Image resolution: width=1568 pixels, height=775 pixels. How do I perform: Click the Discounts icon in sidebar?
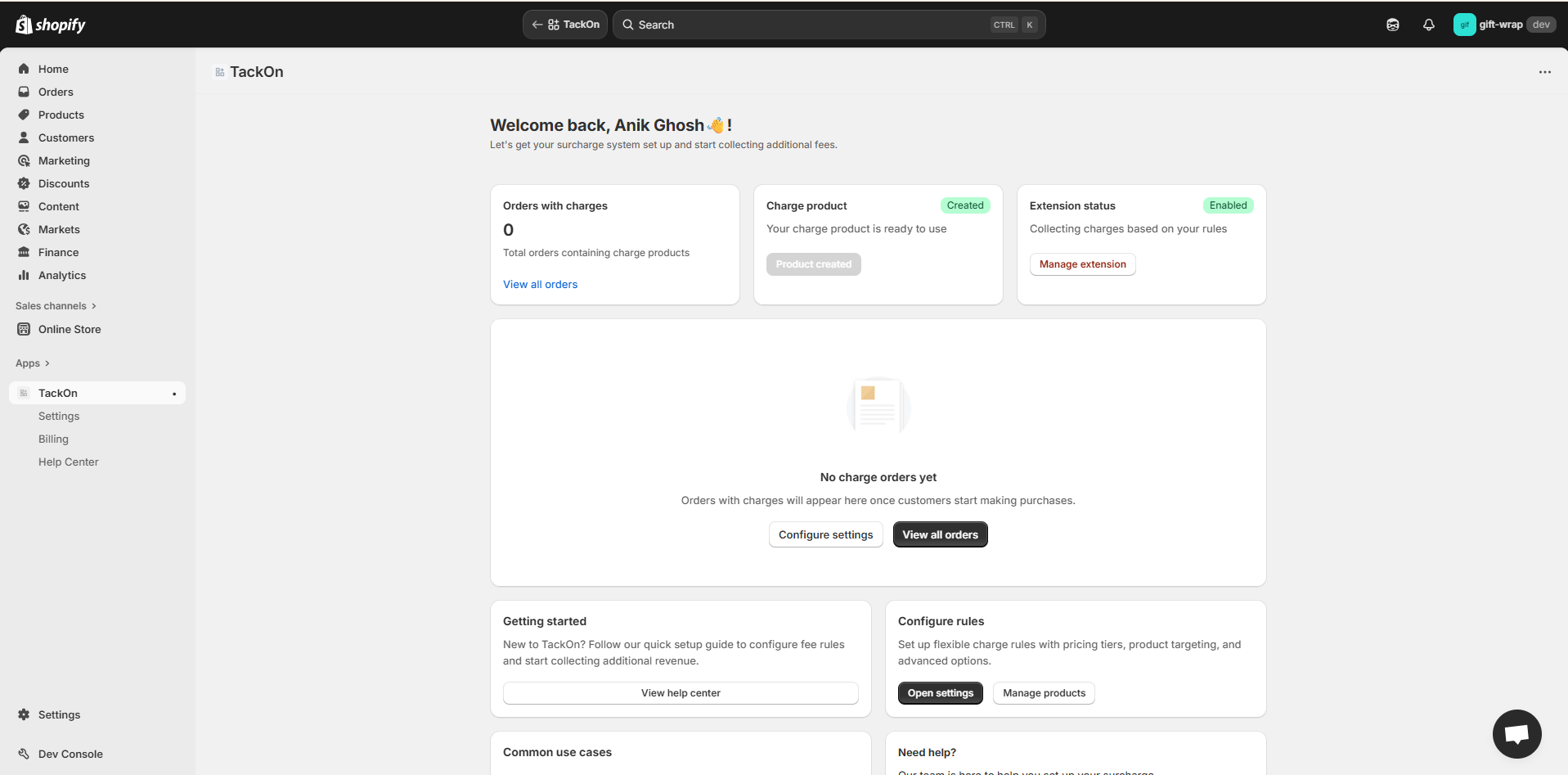coord(24,183)
